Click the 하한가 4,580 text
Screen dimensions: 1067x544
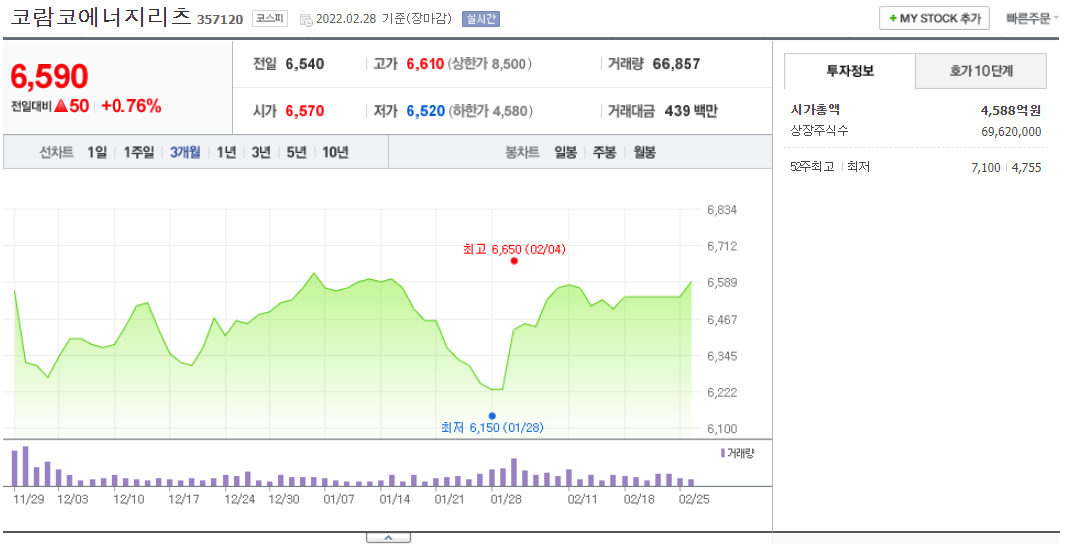coord(490,111)
